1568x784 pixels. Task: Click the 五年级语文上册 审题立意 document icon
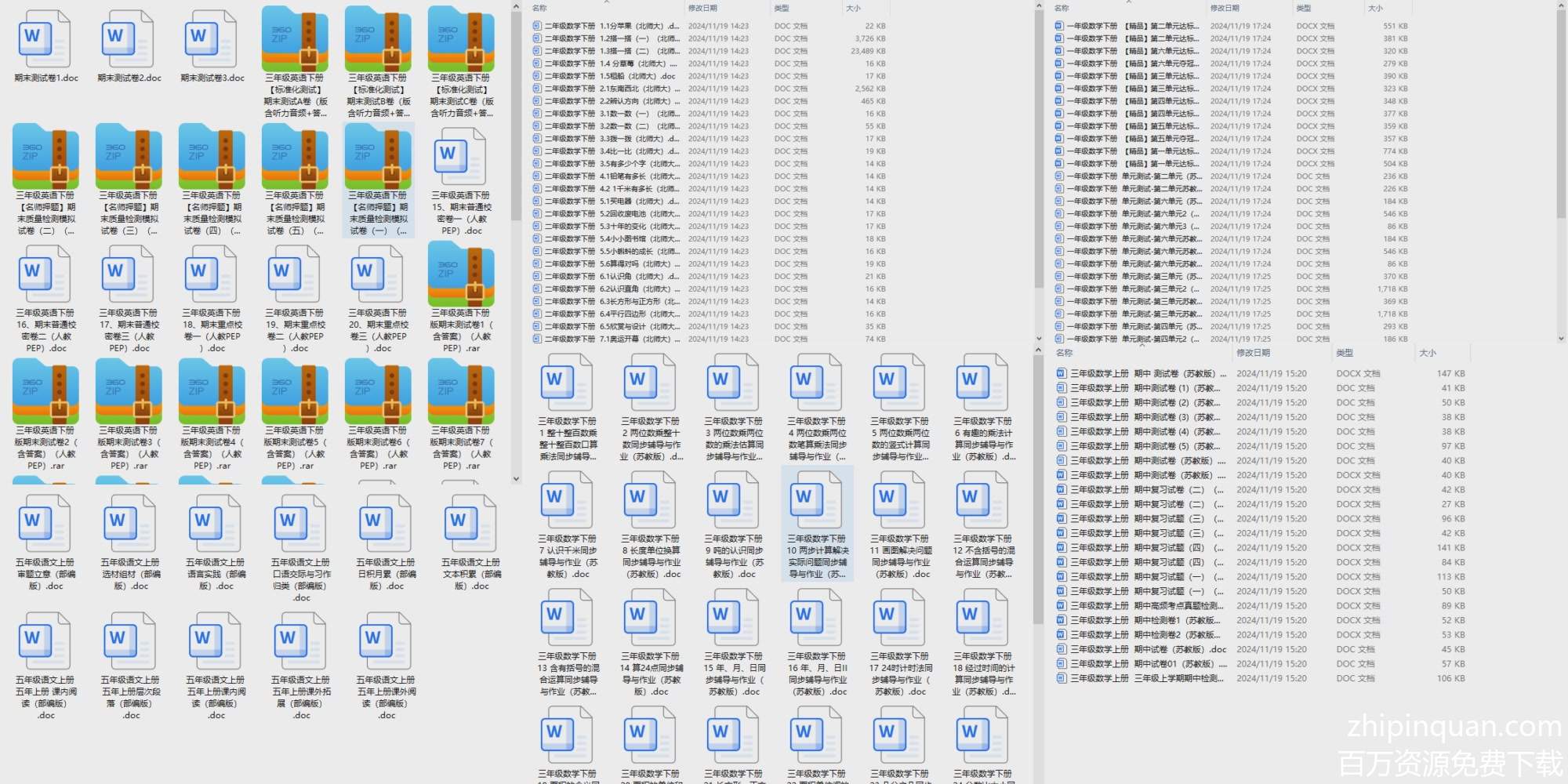click(x=45, y=524)
